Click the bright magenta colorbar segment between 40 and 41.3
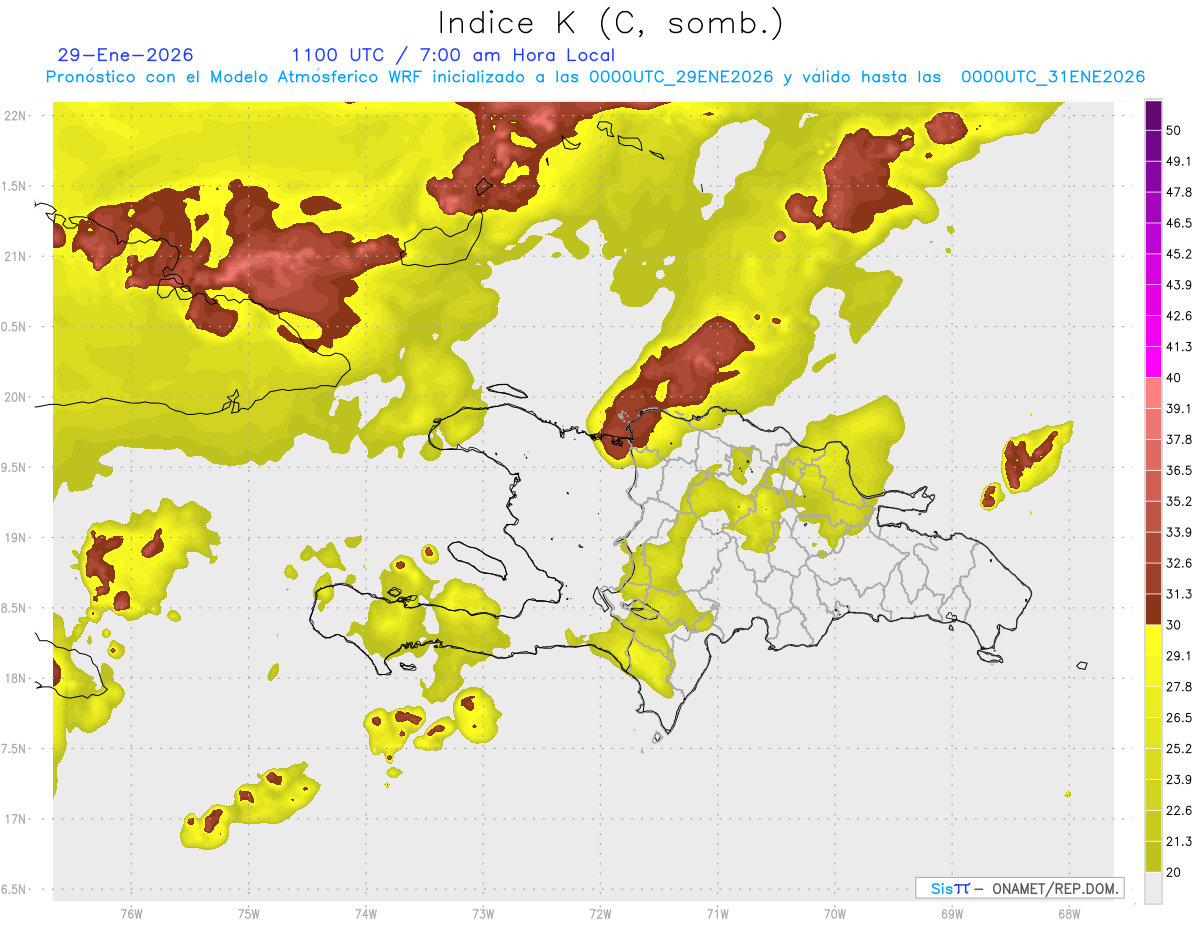Viewport: 1200px width, 927px height. pos(1153,362)
